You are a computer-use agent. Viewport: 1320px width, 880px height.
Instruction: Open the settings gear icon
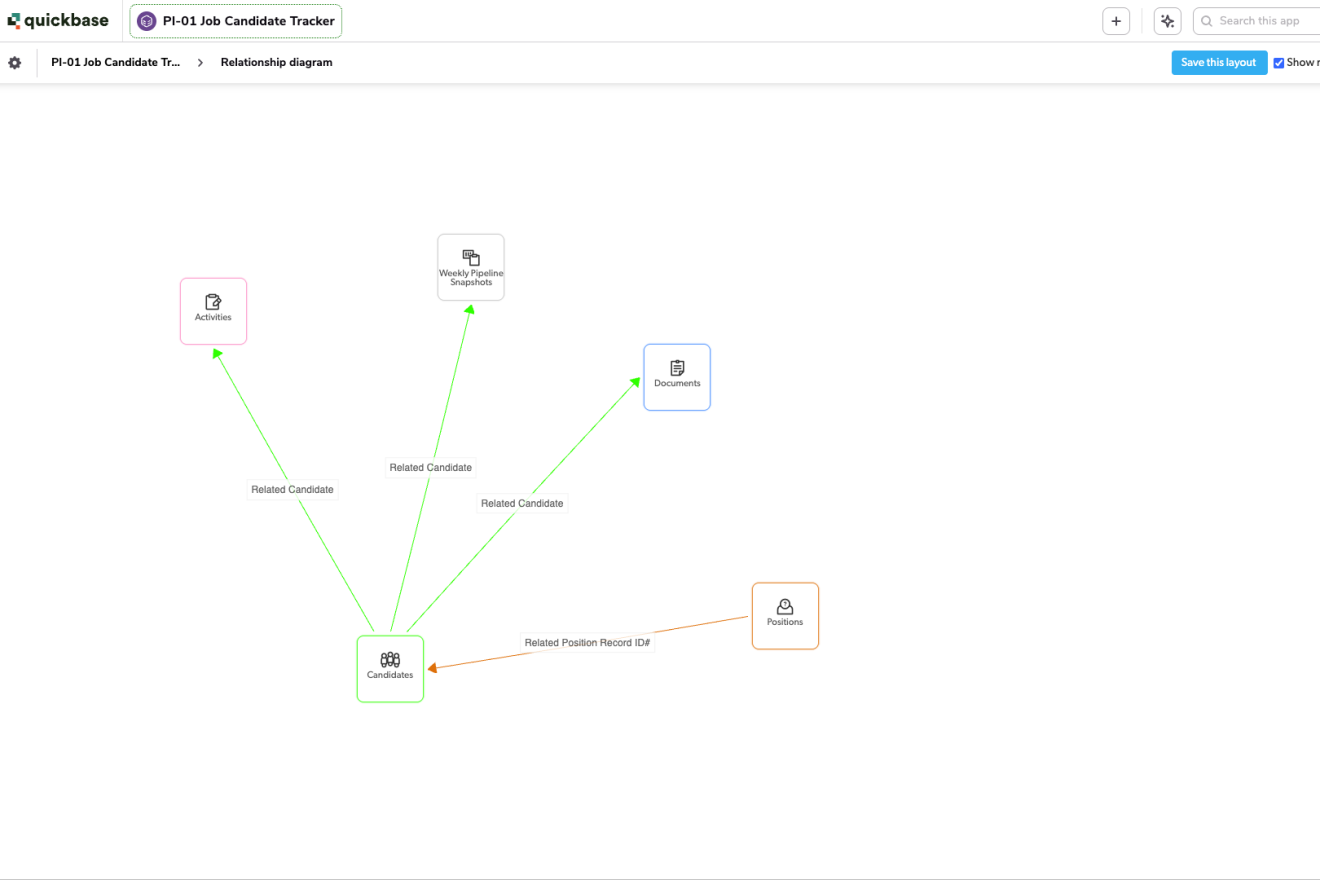15,63
